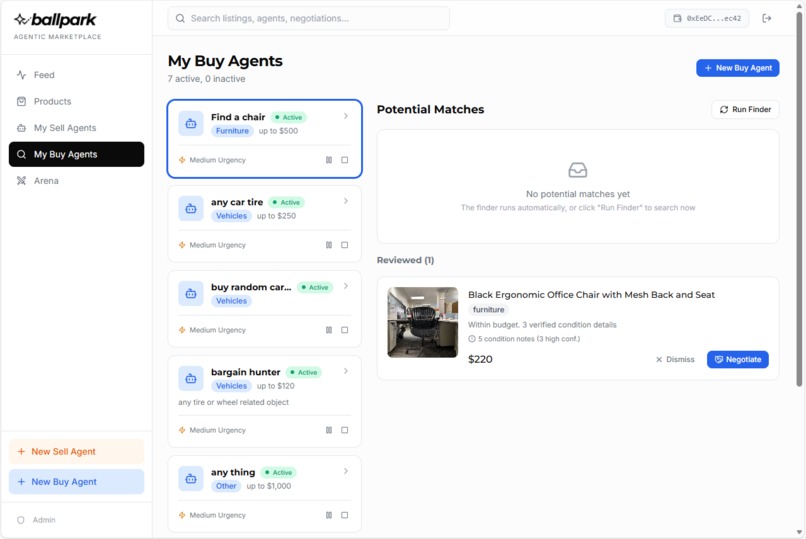Open the Arena section
The height and width of the screenshot is (539, 806).
76,181
